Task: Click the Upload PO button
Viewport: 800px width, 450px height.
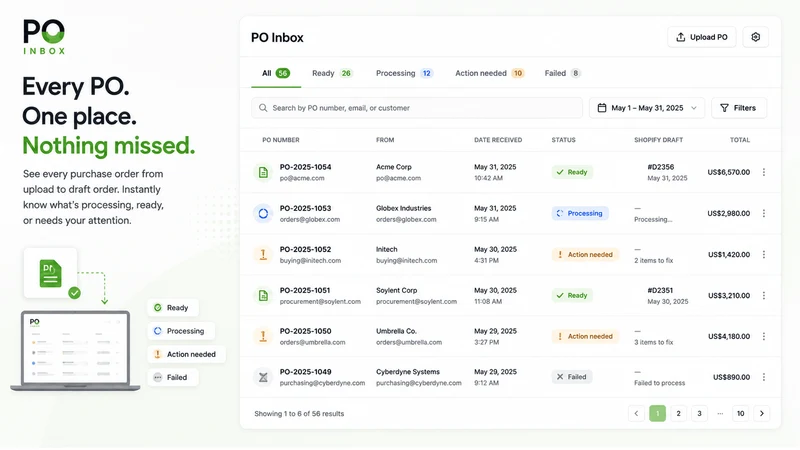Action: pos(702,37)
